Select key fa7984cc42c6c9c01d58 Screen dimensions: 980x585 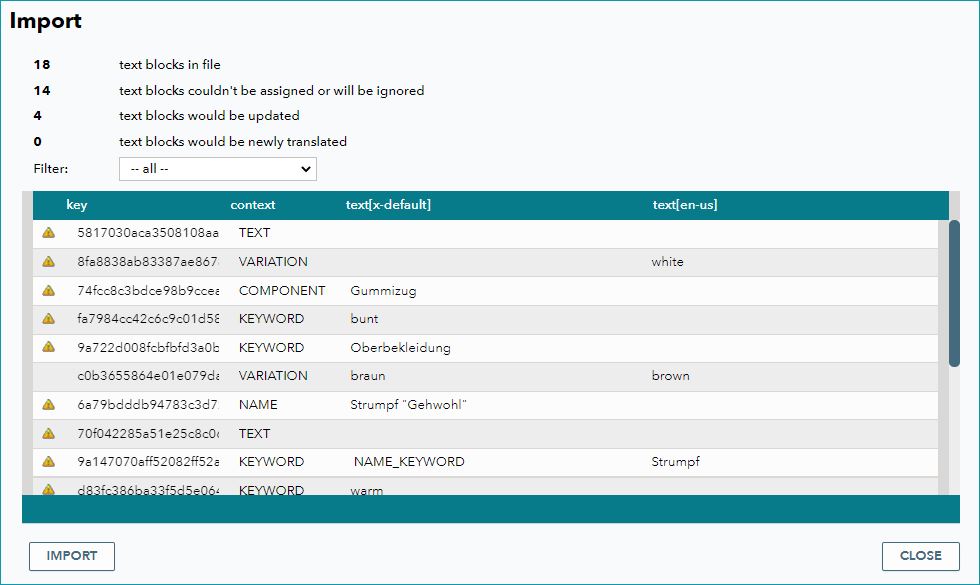(x=148, y=319)
